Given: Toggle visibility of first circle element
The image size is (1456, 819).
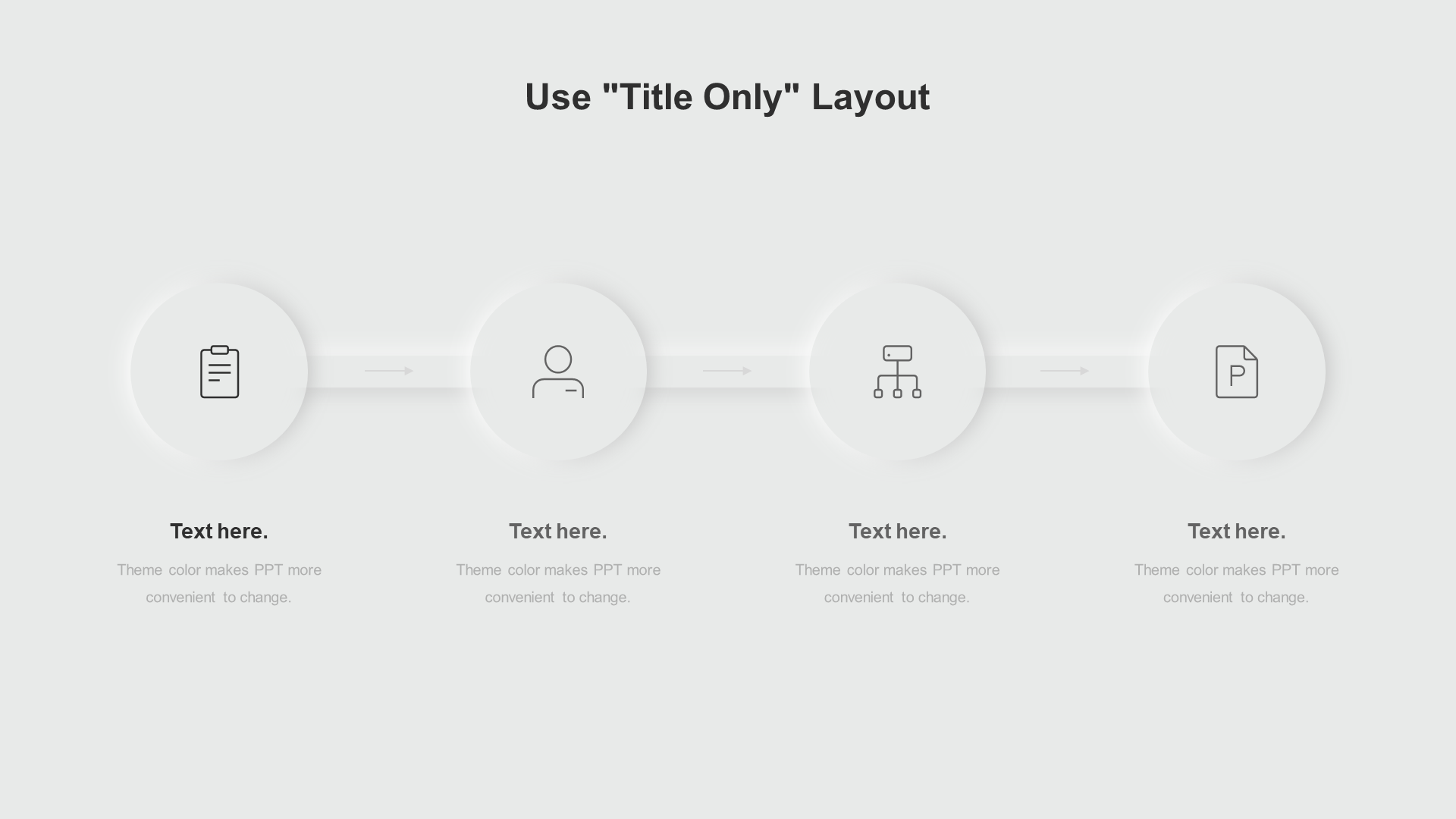Looking at the screenshot, I should click(219, 371).
